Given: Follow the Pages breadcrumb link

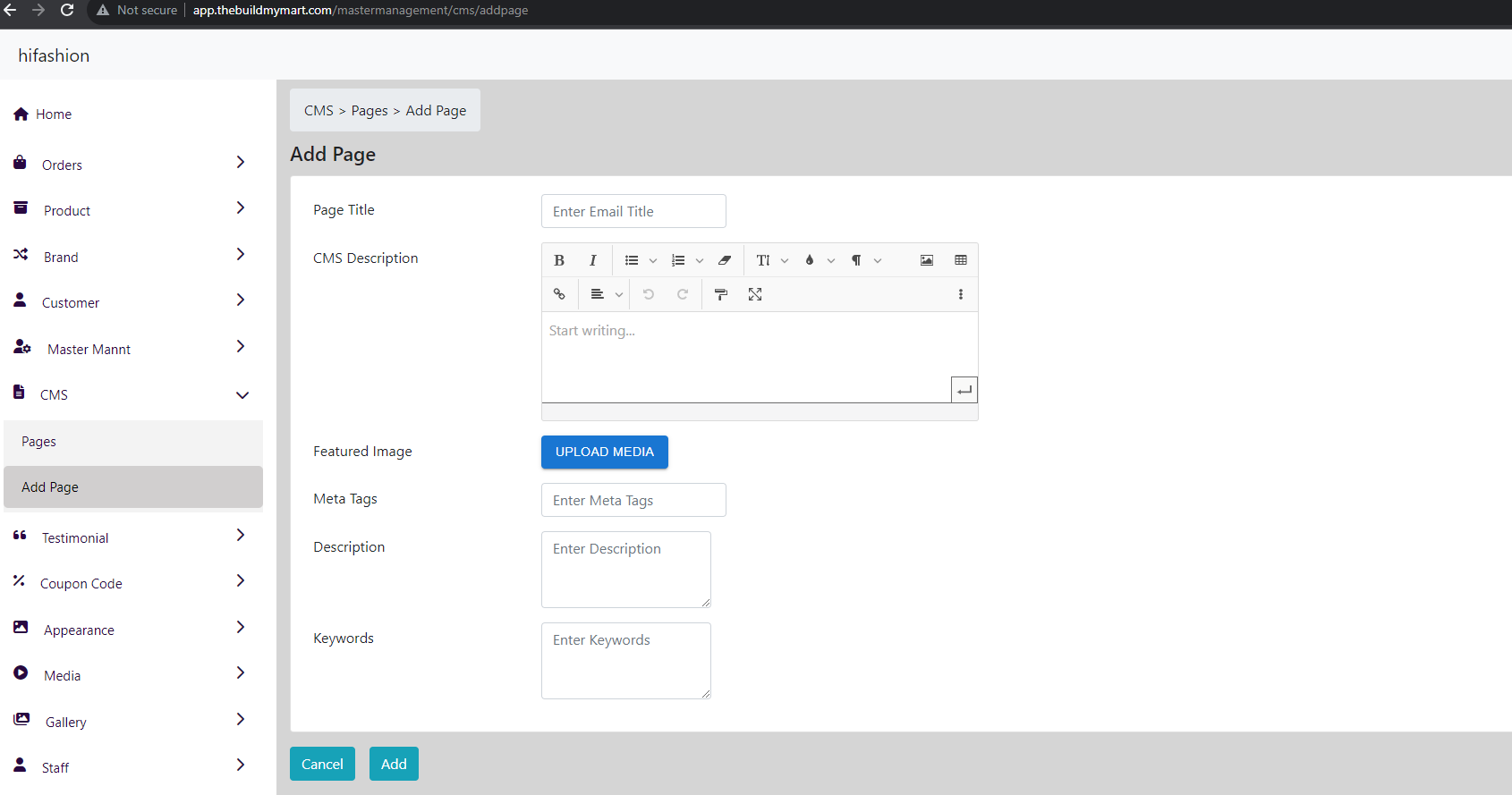Looking at the screenshot, I should tap(370, 110).
